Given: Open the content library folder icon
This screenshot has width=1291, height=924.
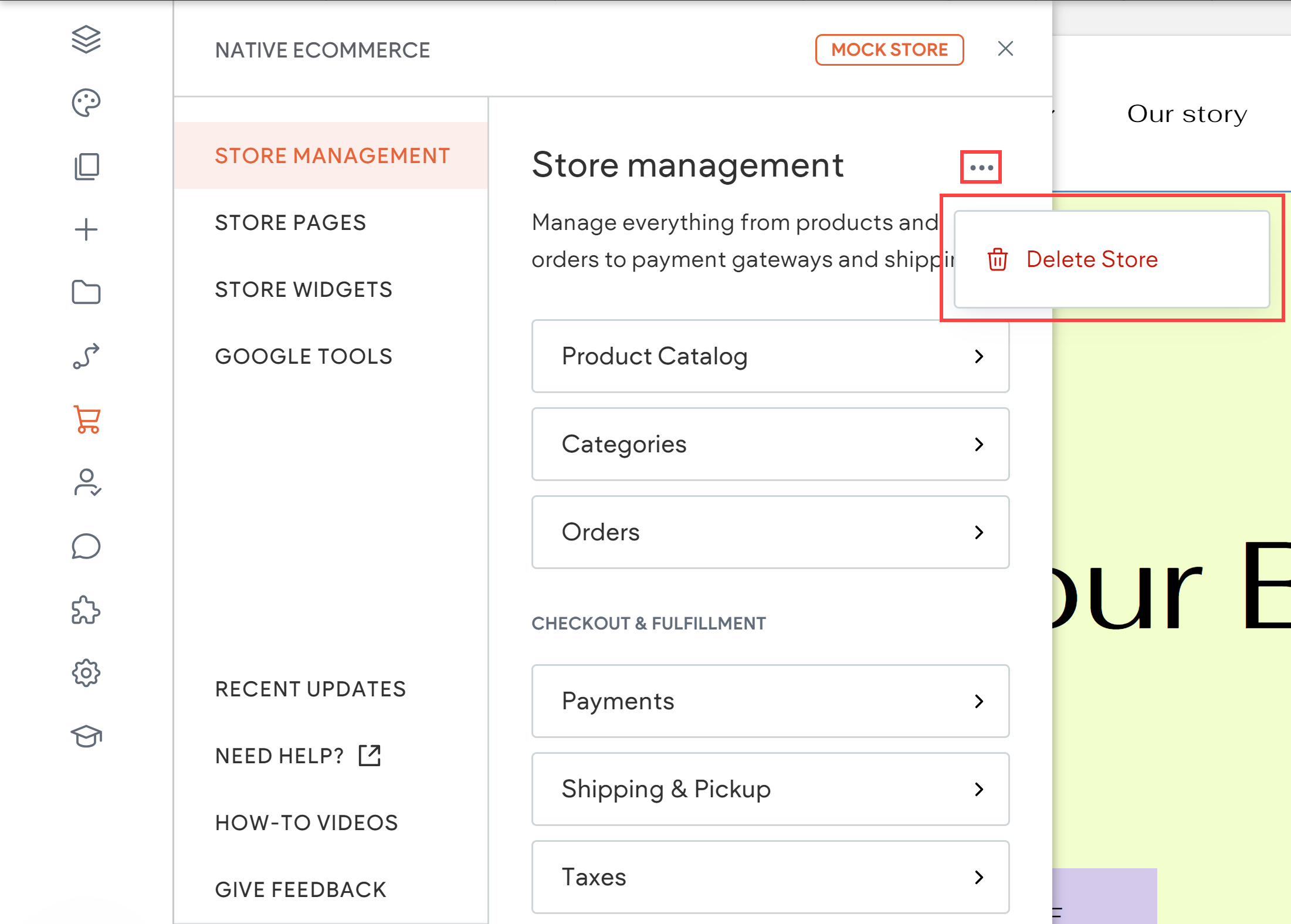Looking at the screenshot, I should click(x=86, y=292).
